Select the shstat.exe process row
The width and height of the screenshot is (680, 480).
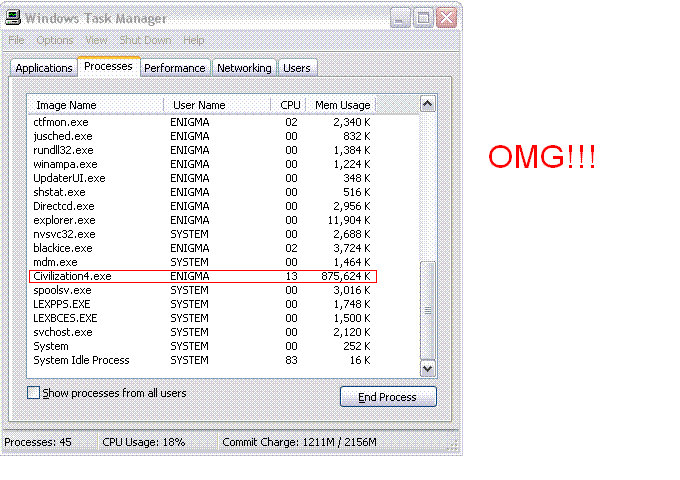tap(202, 192)
